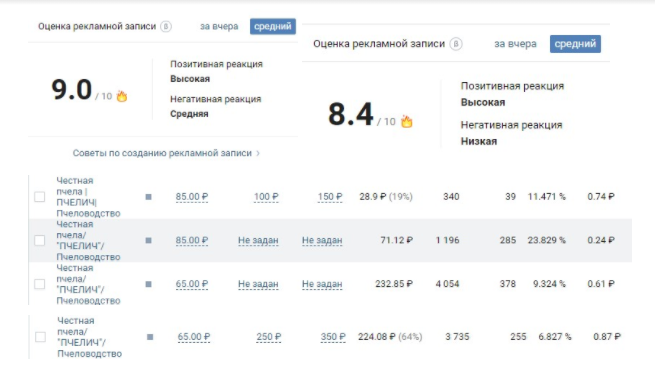The height and width of the screenshot is (392, 655).
Task: Click the cost value 0.61 ₽
Action: point(601,284)
